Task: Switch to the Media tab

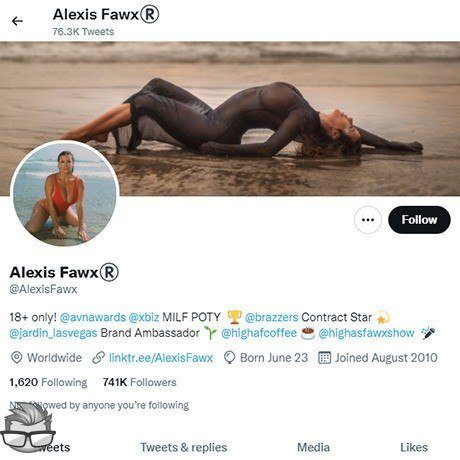Action: [313, 447]
